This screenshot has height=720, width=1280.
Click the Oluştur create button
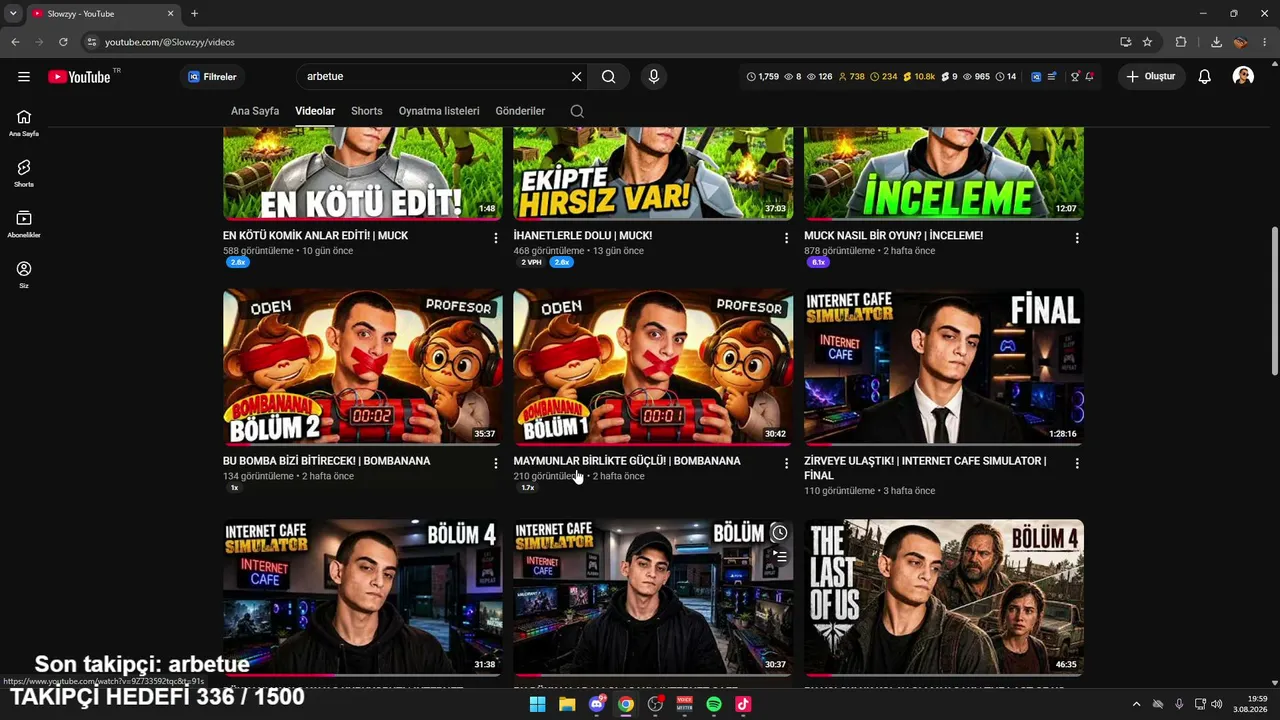click(1151, 77)
